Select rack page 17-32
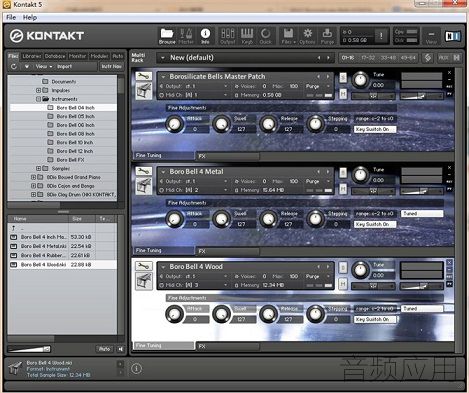Screen dimensions: 469x393 tap(368, 58)
